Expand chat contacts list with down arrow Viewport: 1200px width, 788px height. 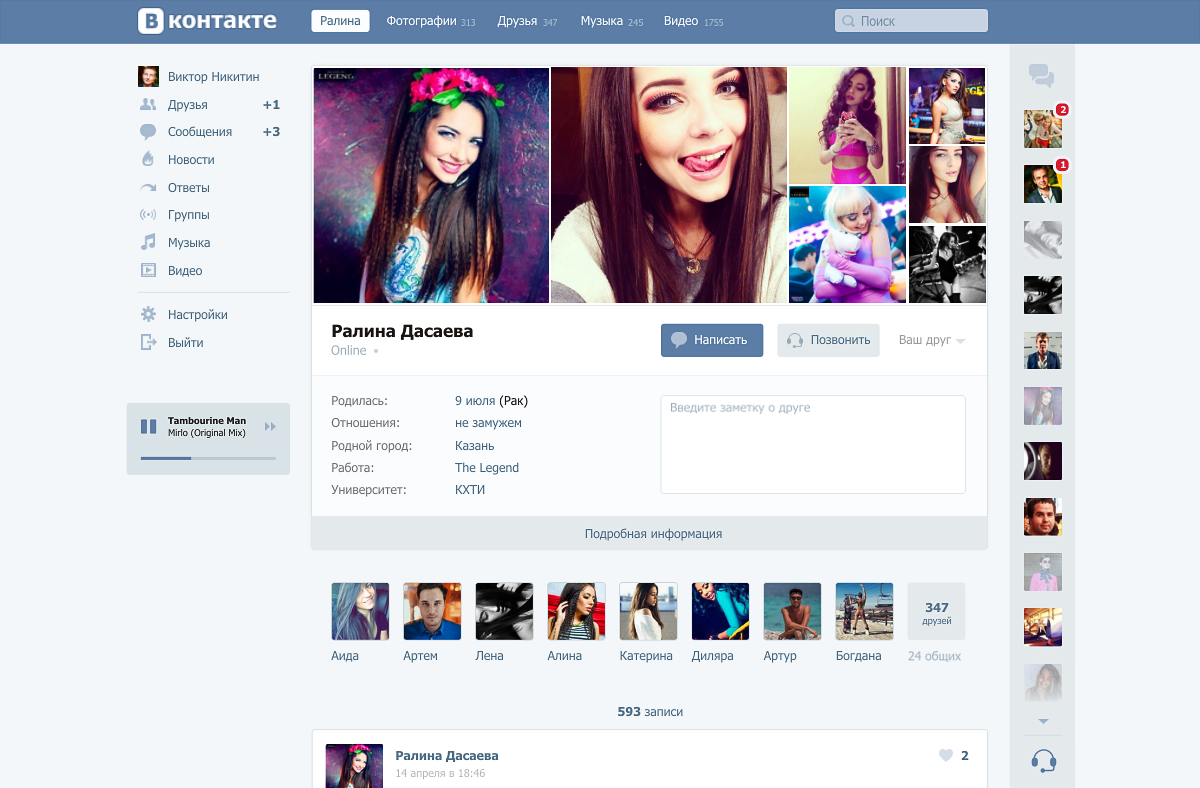1043,721
